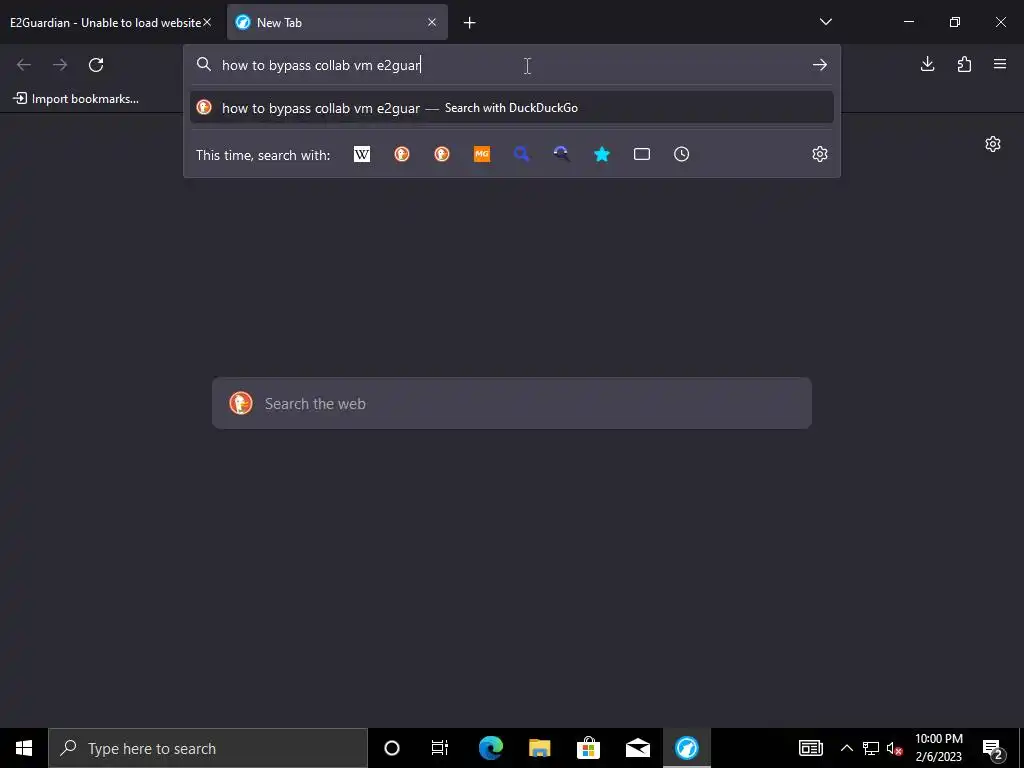Open Microsoft Store from taskbar
The height and width of the screenshot is (768, 1024).
pos(588,748)
